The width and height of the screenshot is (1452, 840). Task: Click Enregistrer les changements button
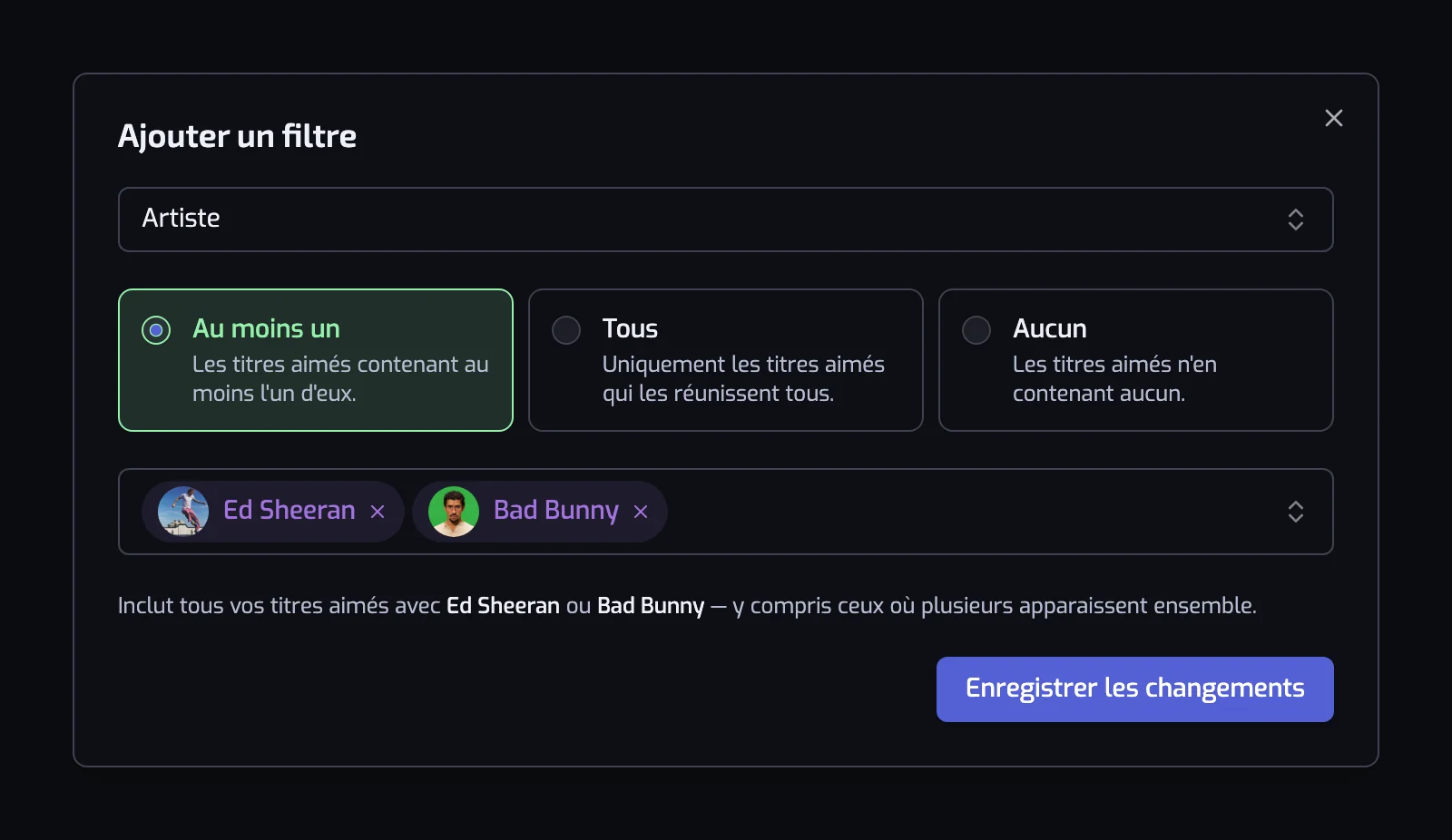[1135, 689]
